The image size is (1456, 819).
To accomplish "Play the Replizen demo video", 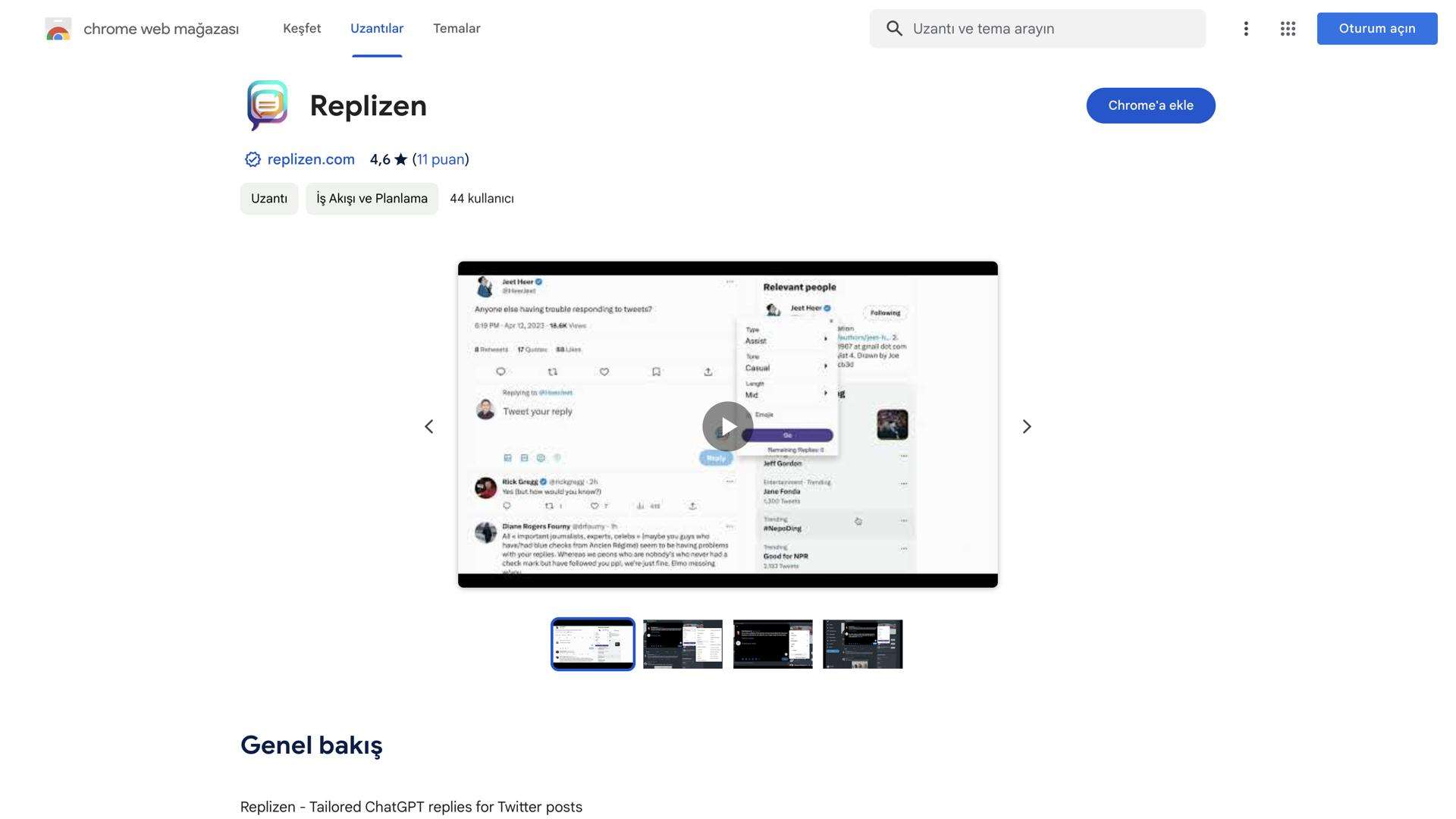I will [727, 426].
